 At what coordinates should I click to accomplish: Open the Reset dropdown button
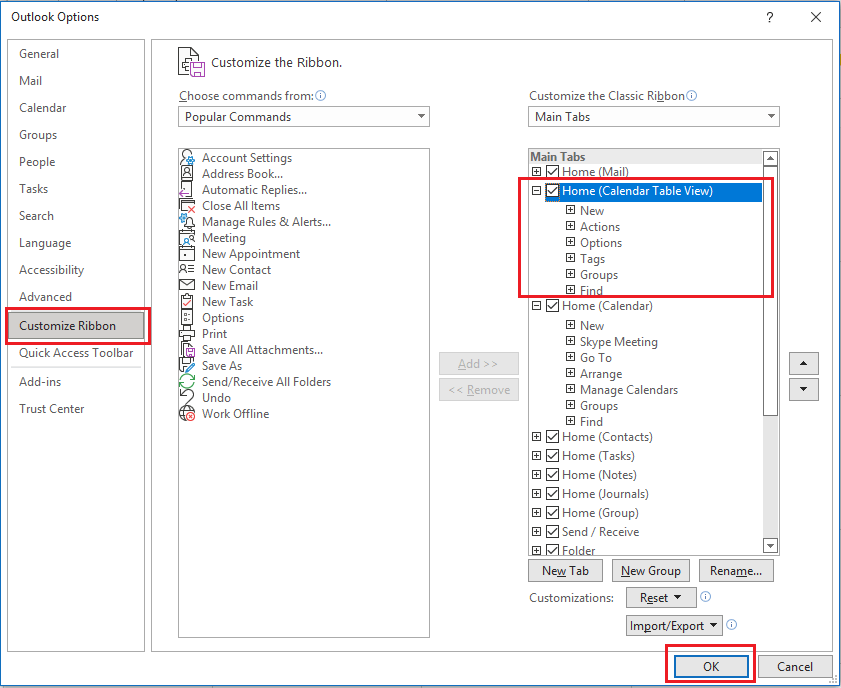click(x=661, y=597)
